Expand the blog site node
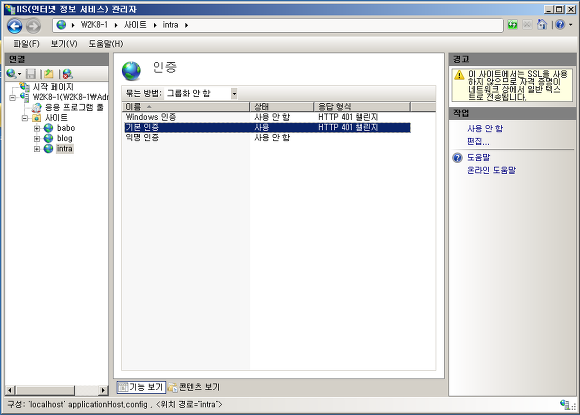 pos(37,139)
